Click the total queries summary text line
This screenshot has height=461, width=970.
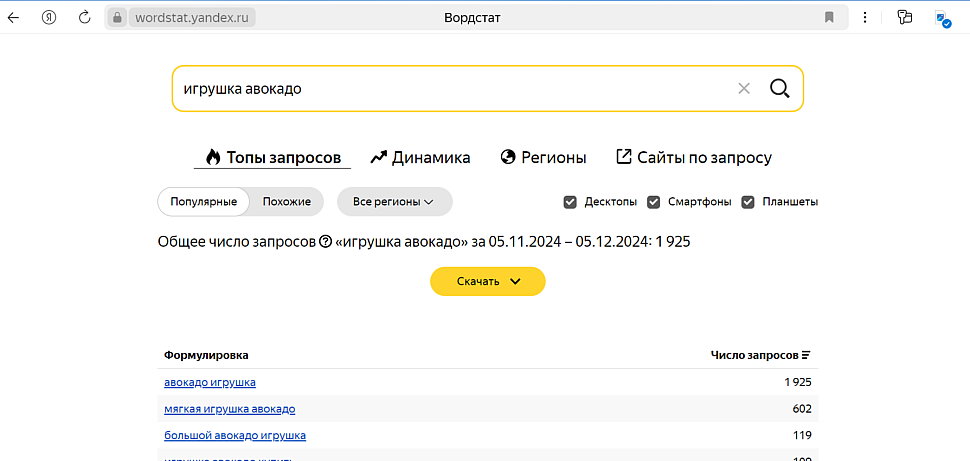(x=424, y=242)
